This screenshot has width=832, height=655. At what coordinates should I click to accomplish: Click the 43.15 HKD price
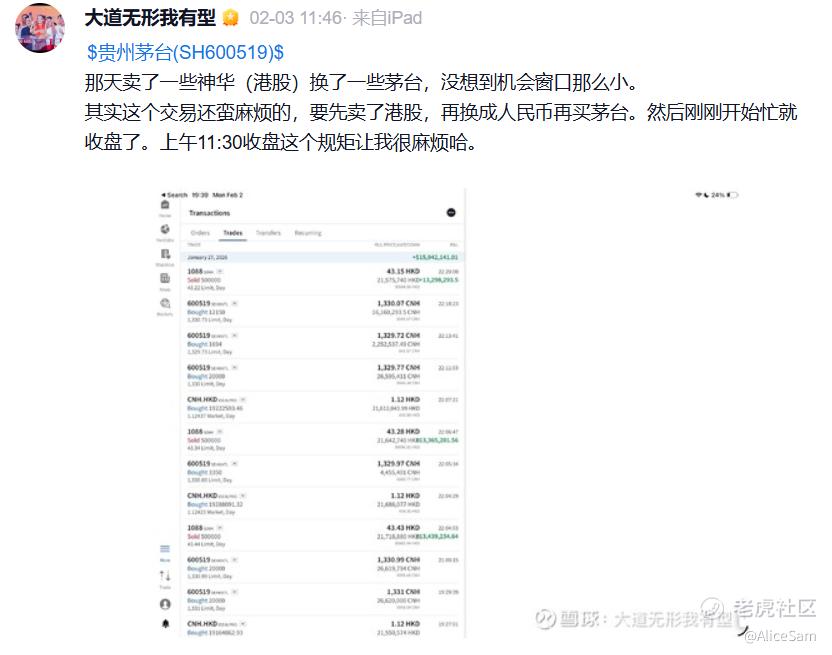(403, 272)
